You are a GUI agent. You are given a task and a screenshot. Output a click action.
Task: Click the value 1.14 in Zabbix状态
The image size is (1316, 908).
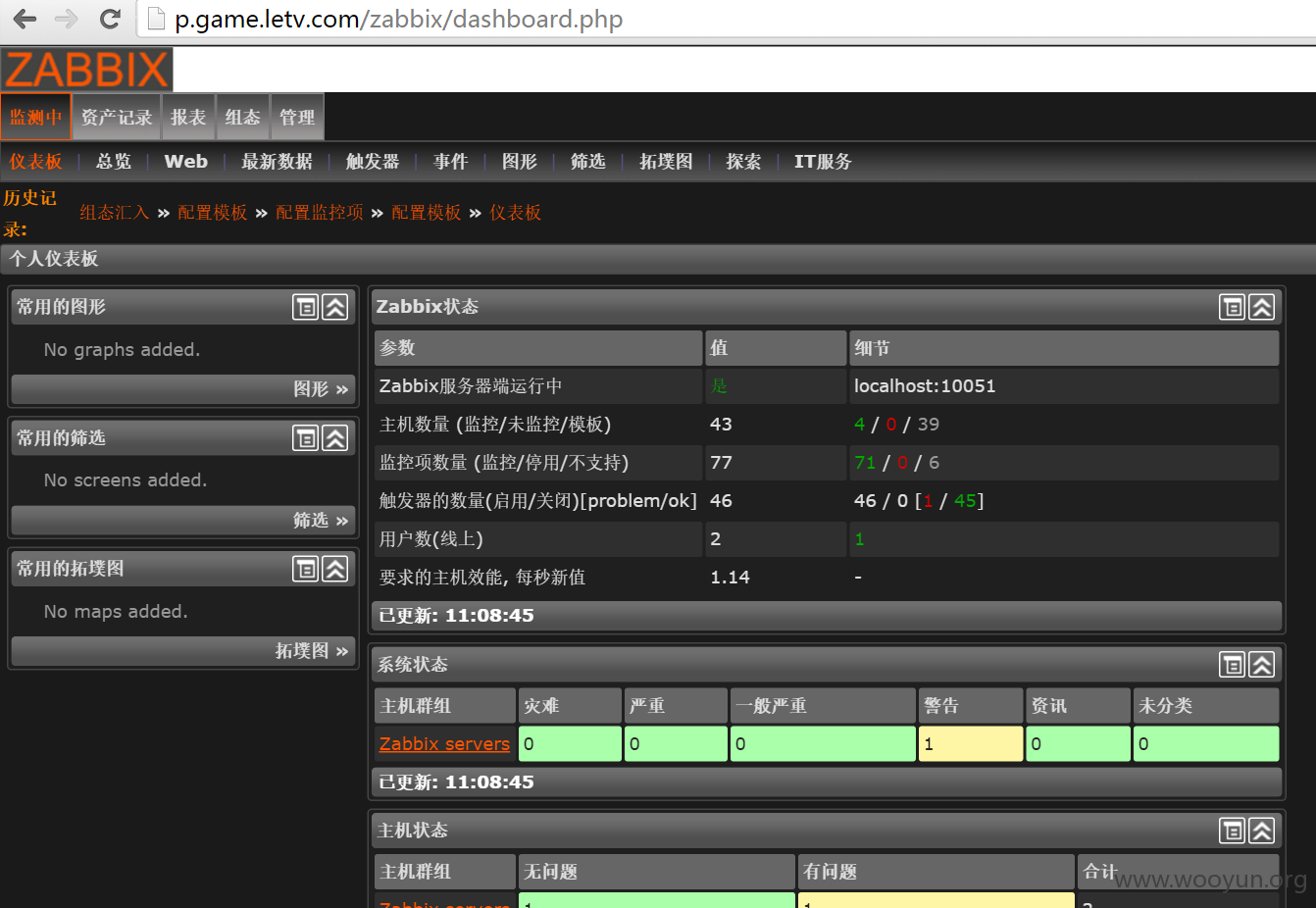coord(730,578)
